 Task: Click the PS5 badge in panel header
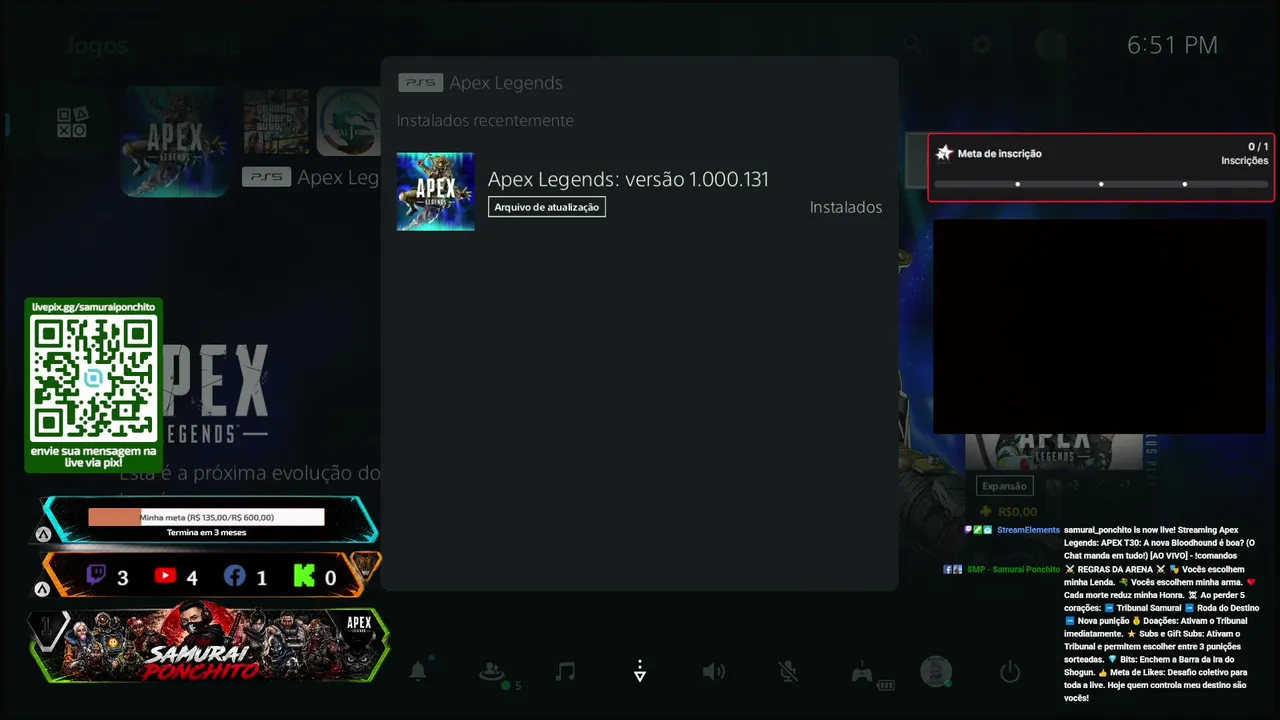point(420,83)
